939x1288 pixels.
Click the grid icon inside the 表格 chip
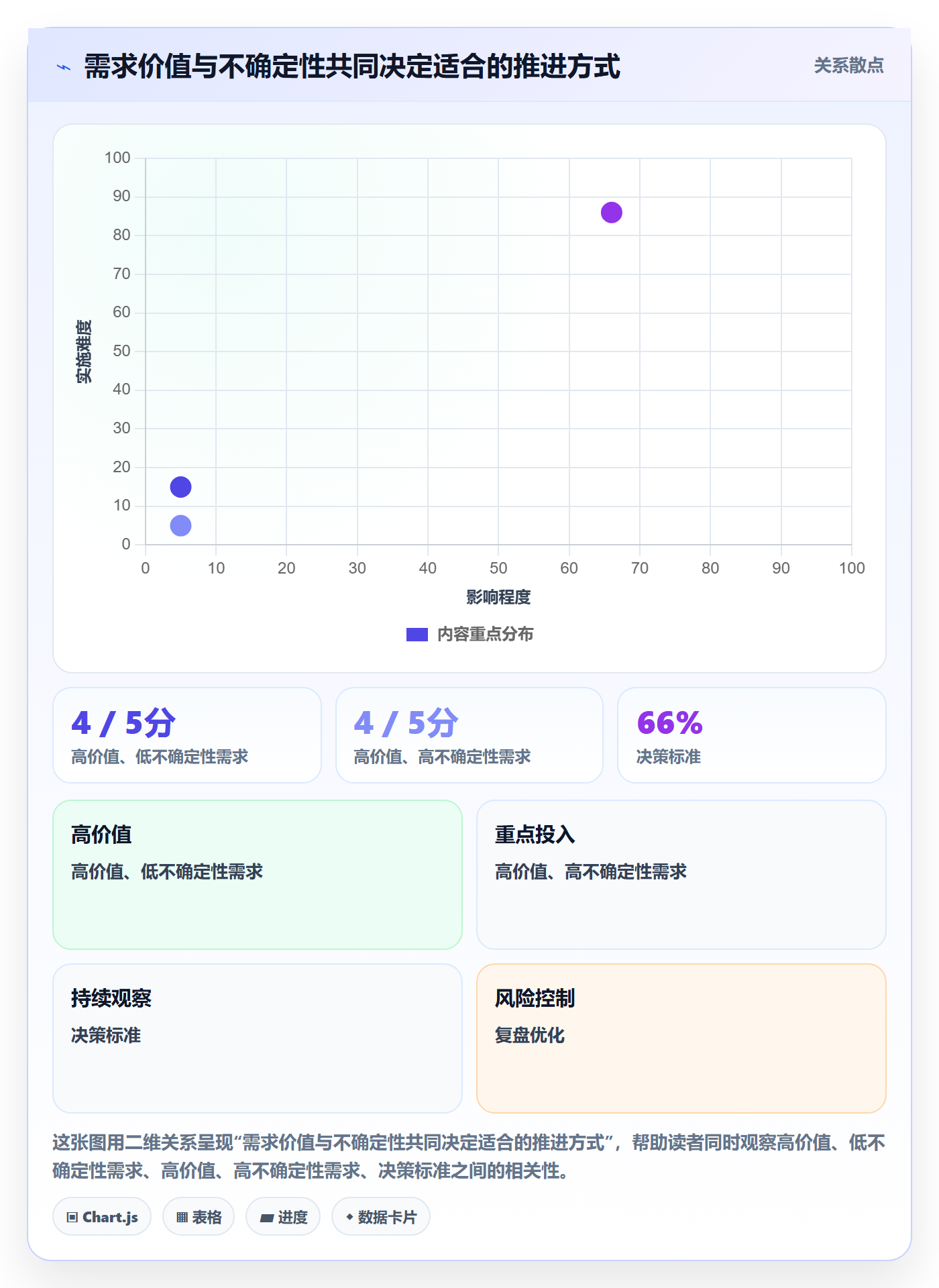coord(182,1218)
